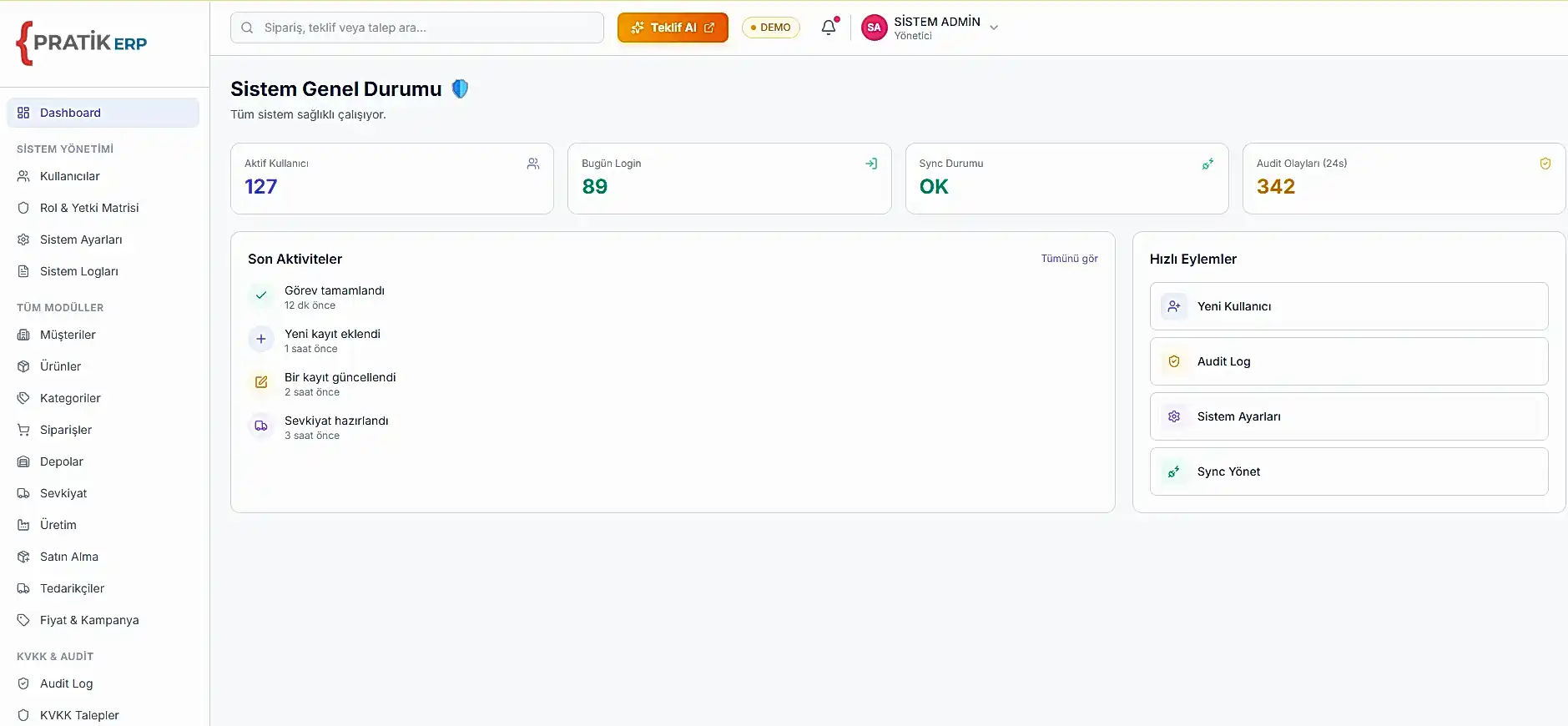Click the Audit Olayları value 342
The image size is (1568, 726).
1276,187
